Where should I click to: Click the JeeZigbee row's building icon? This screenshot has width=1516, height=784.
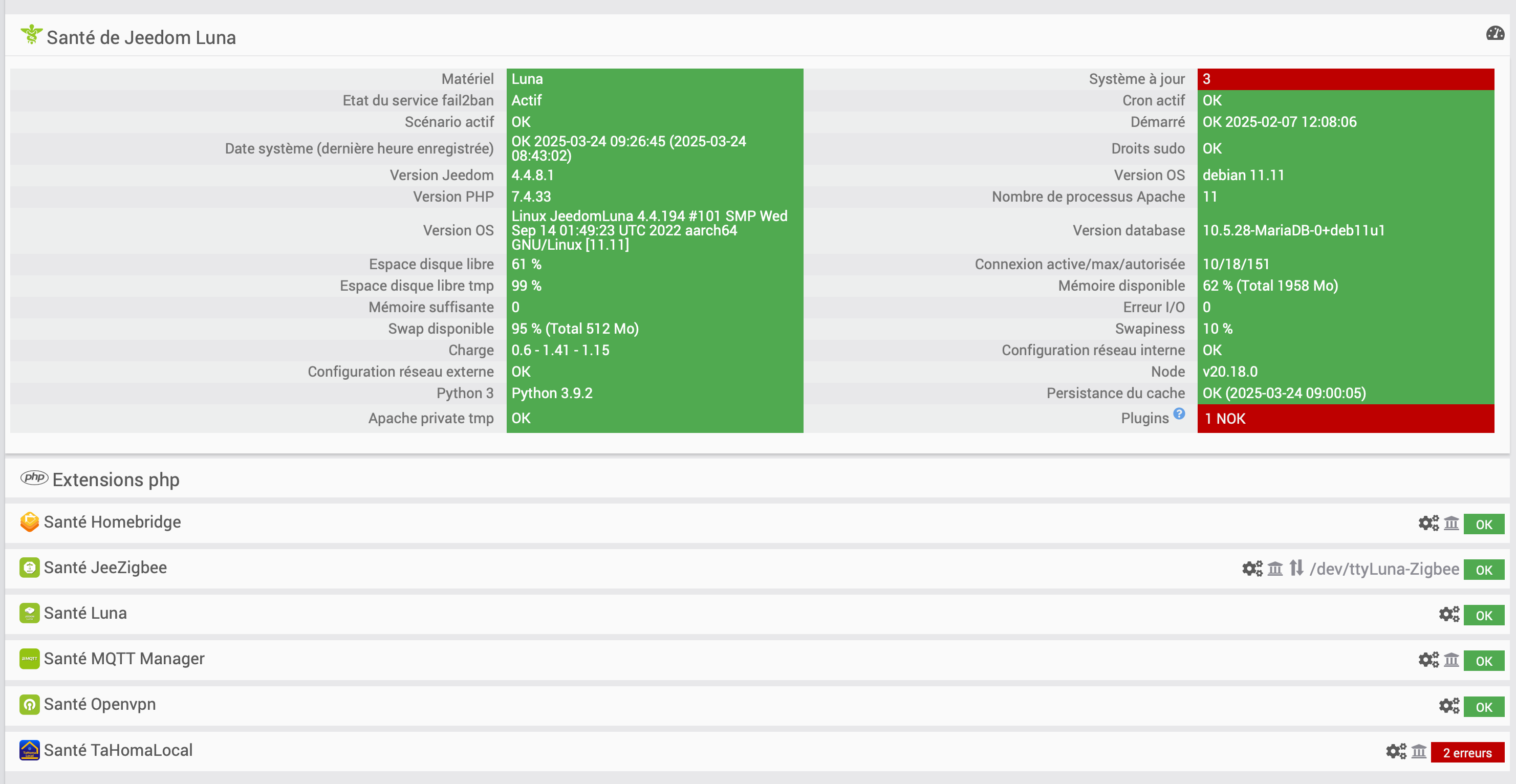pos(1275,569)
